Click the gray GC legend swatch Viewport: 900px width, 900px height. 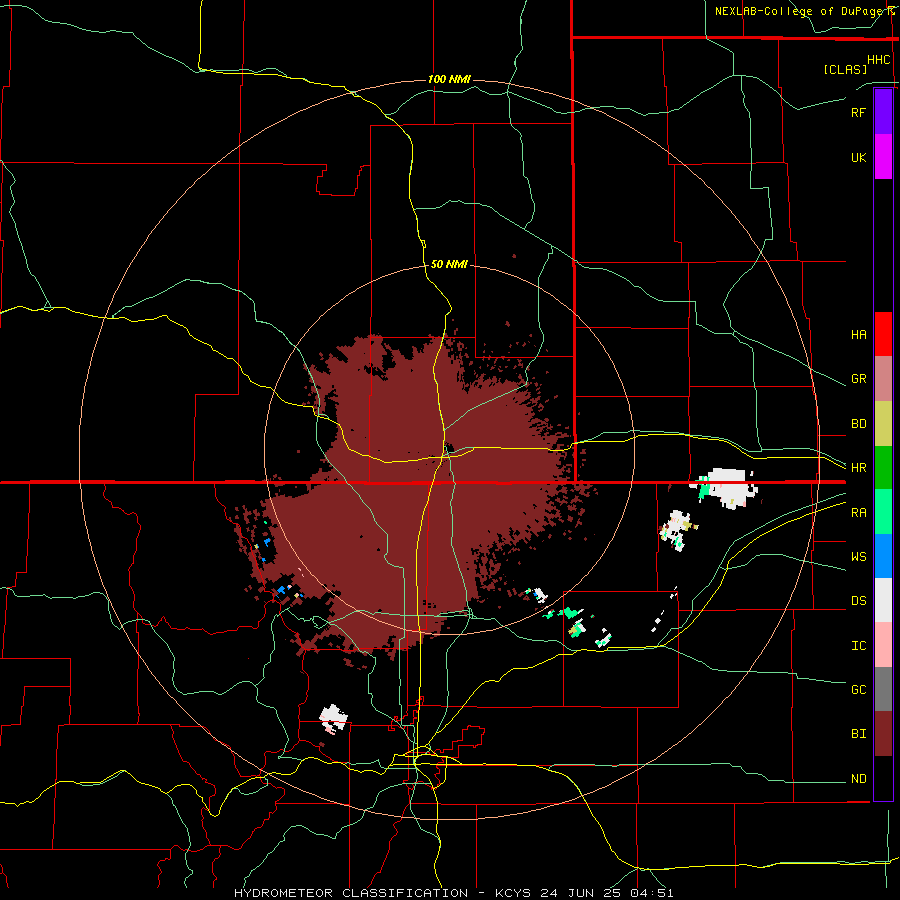coord(883,689)
